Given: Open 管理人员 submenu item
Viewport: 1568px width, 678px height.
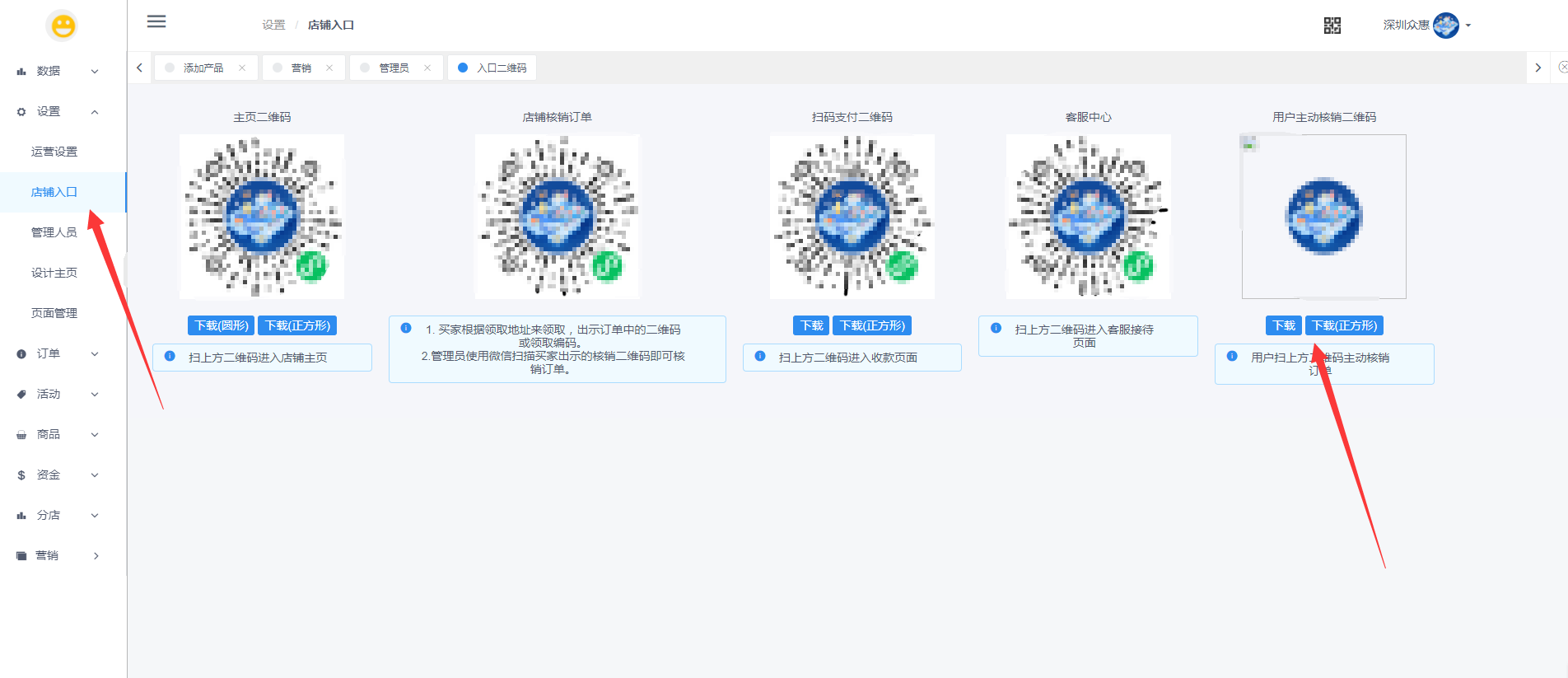Looking at the screenshot, I should pos(63,232).
